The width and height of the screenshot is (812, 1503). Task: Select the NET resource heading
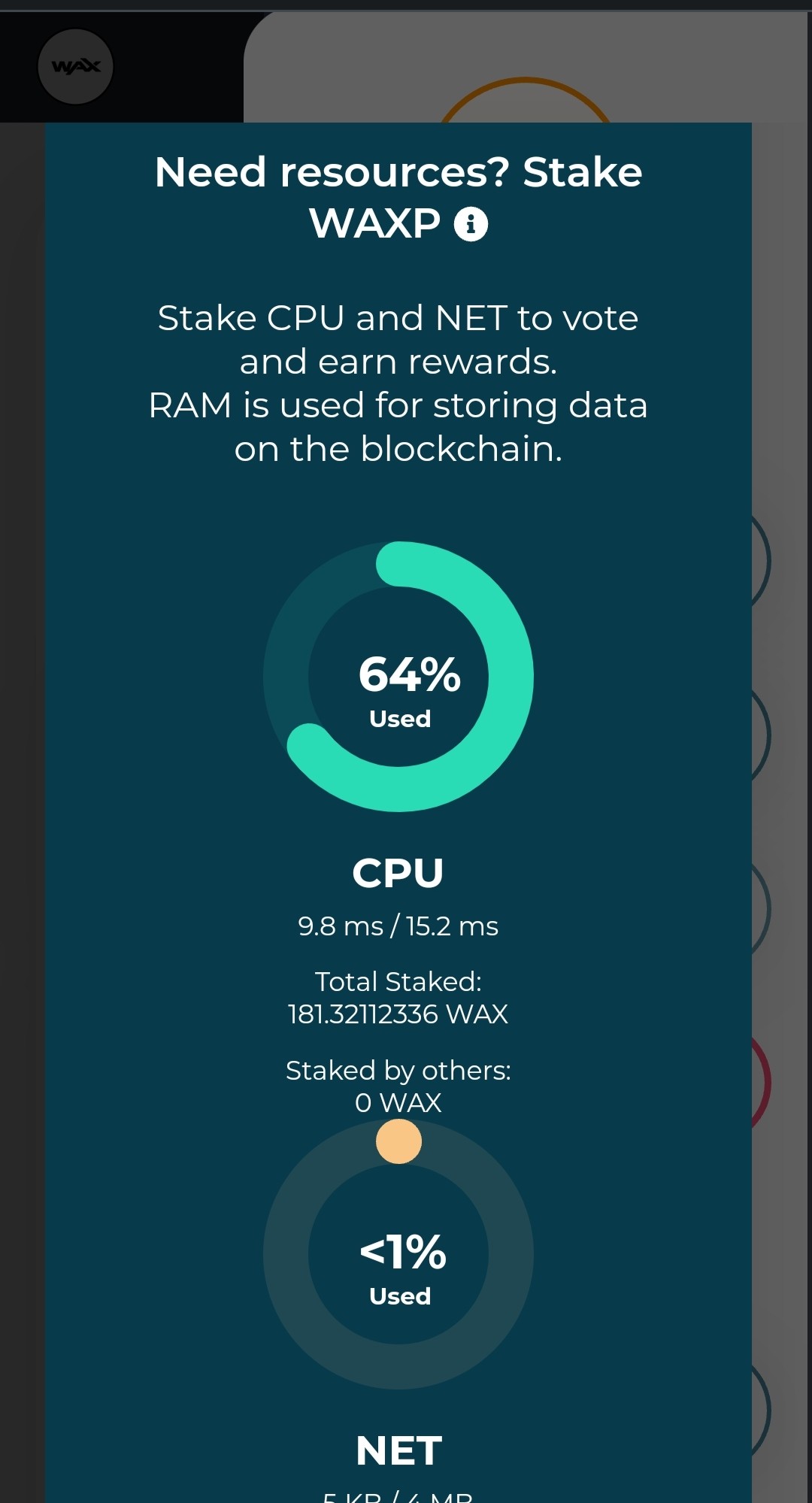[398, 1450]
